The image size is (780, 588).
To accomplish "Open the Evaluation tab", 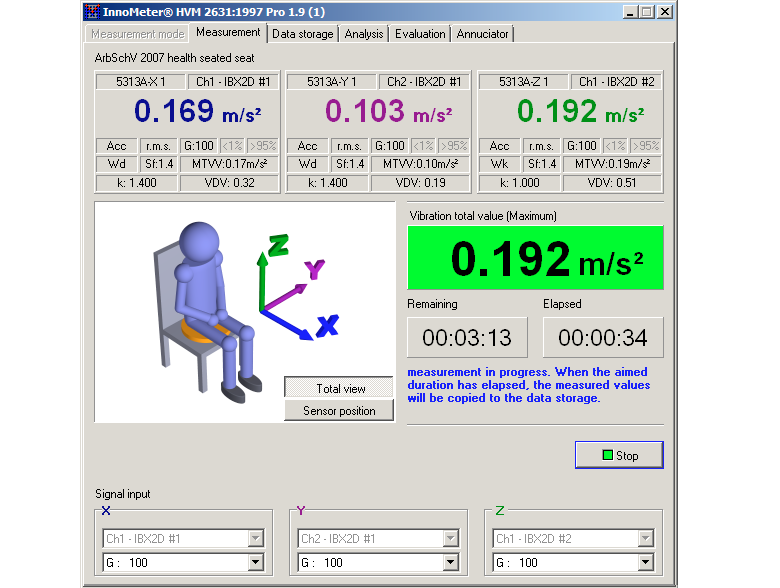I will [420, 34].
